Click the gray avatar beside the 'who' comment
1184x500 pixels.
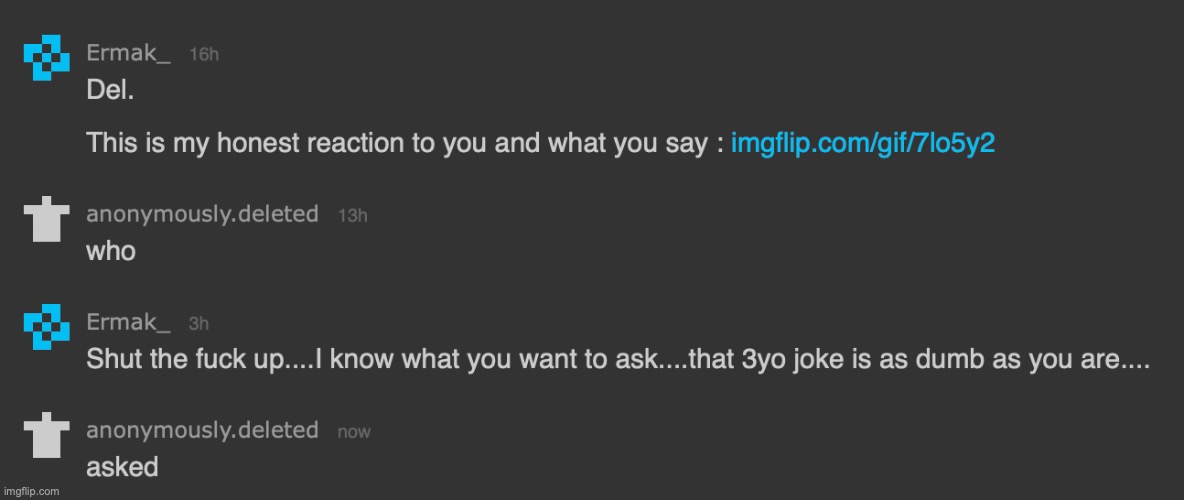[46, 220]
